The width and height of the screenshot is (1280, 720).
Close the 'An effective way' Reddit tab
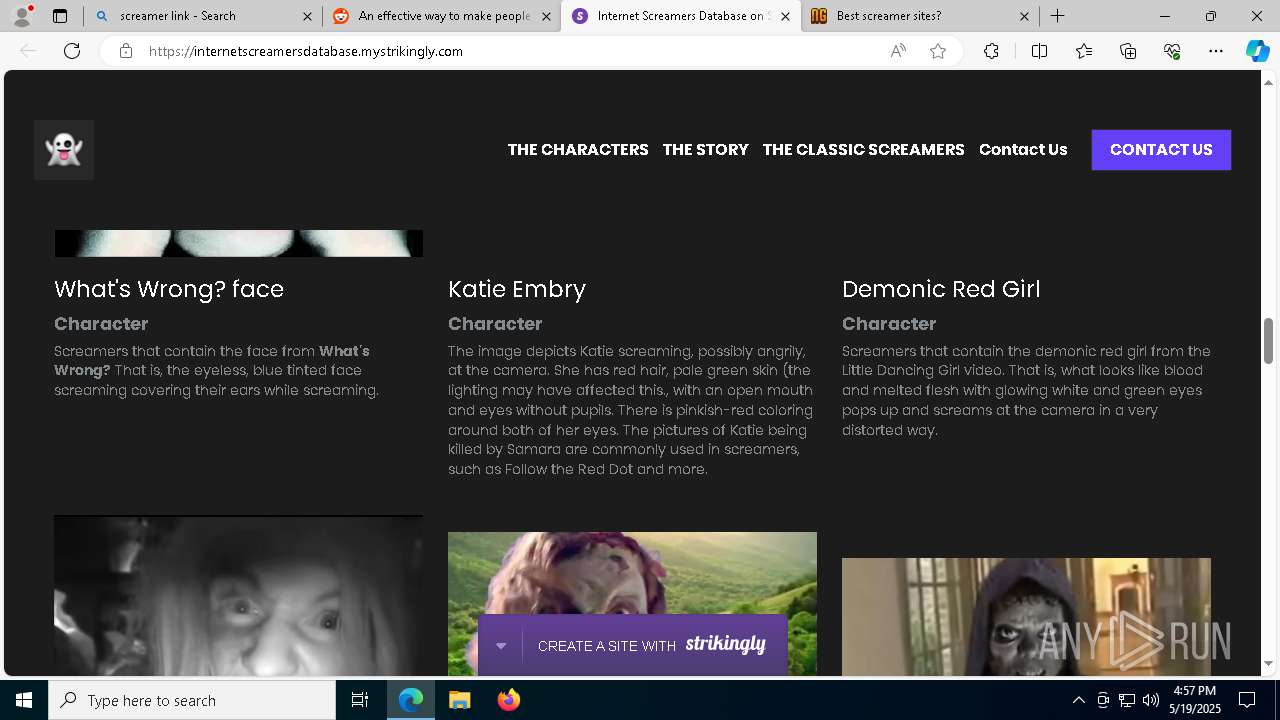click(x=546, y=16)
